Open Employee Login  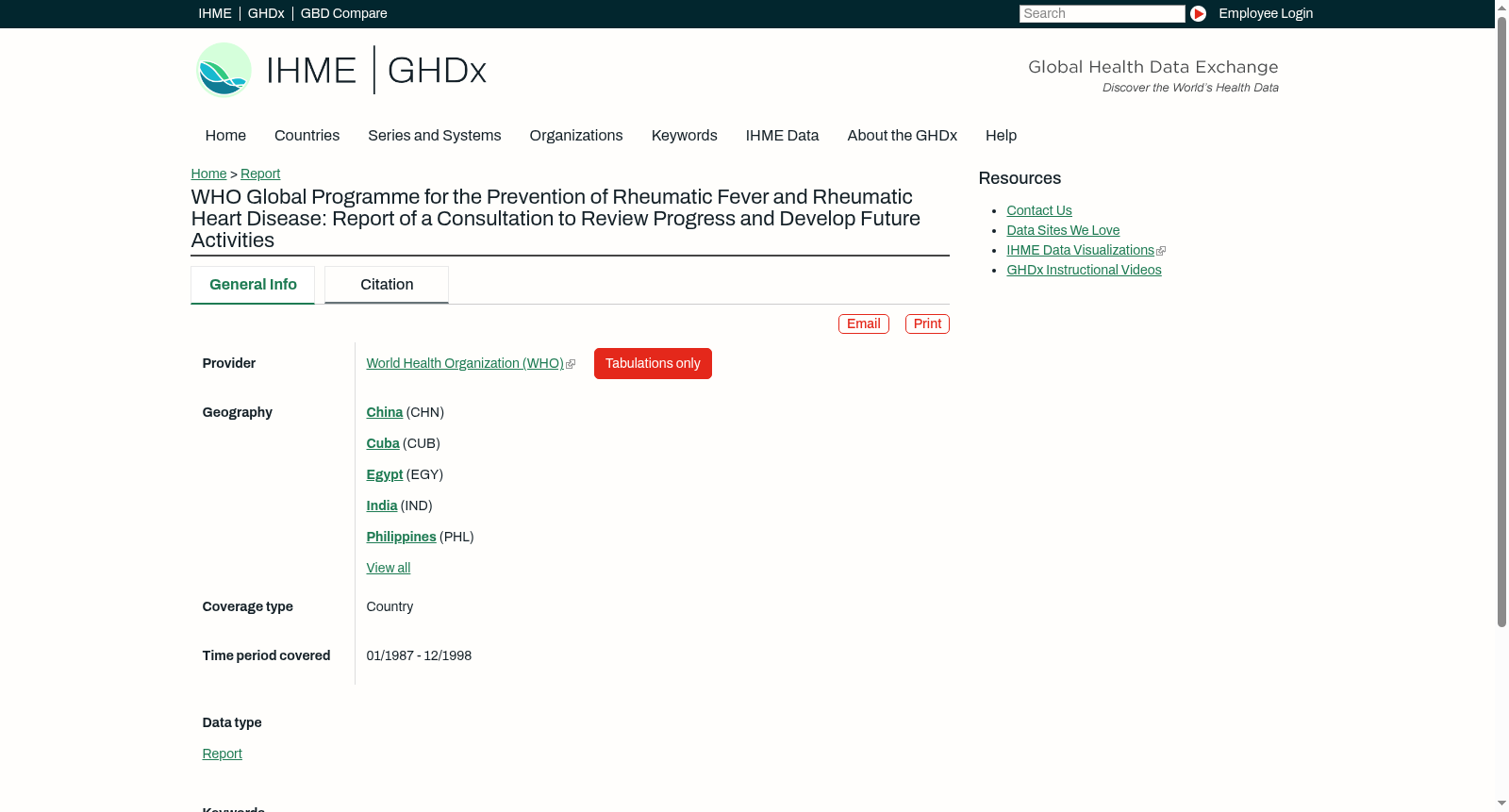[1266, 13]
